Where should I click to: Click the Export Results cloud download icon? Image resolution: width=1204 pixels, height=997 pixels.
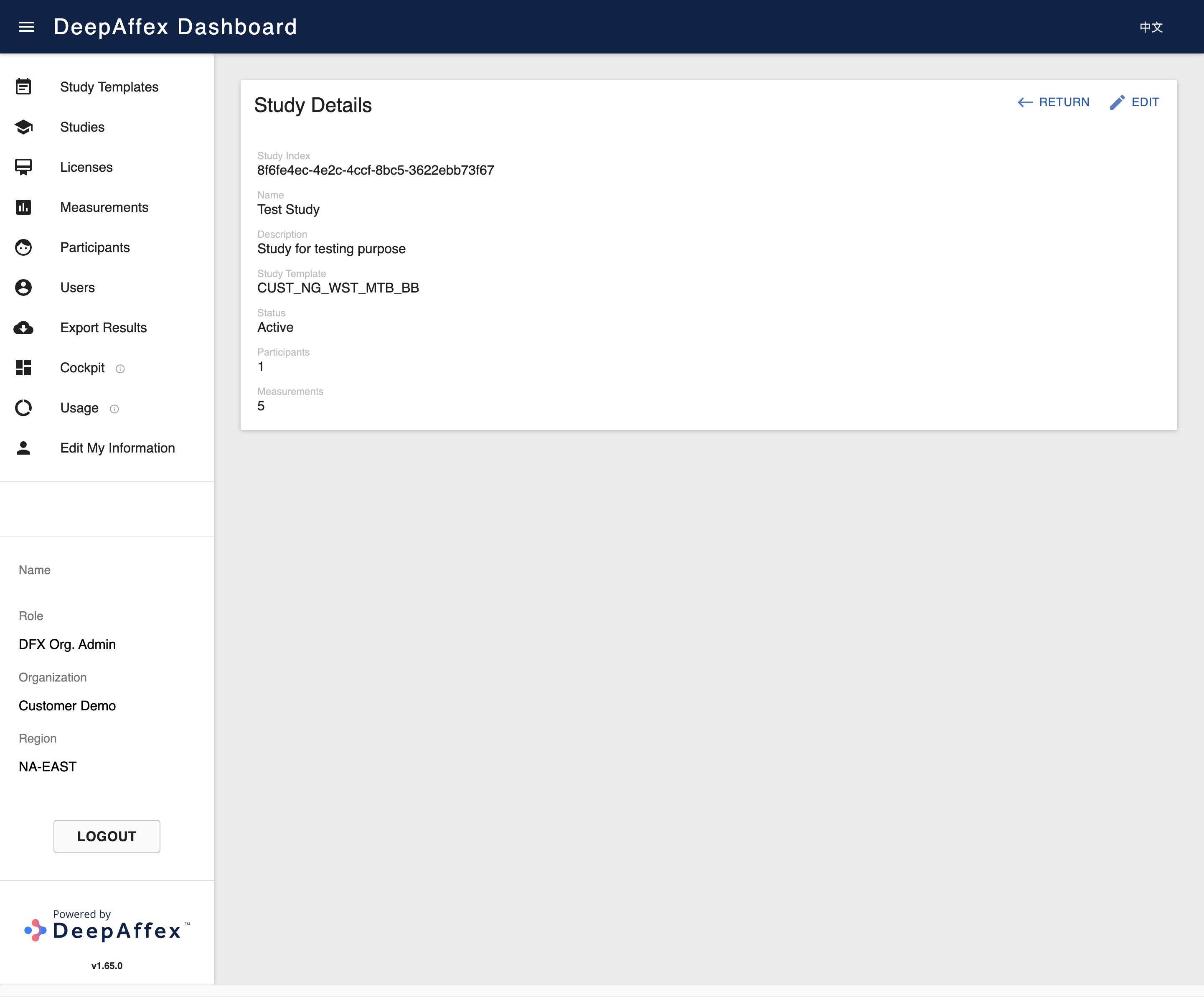23,327
